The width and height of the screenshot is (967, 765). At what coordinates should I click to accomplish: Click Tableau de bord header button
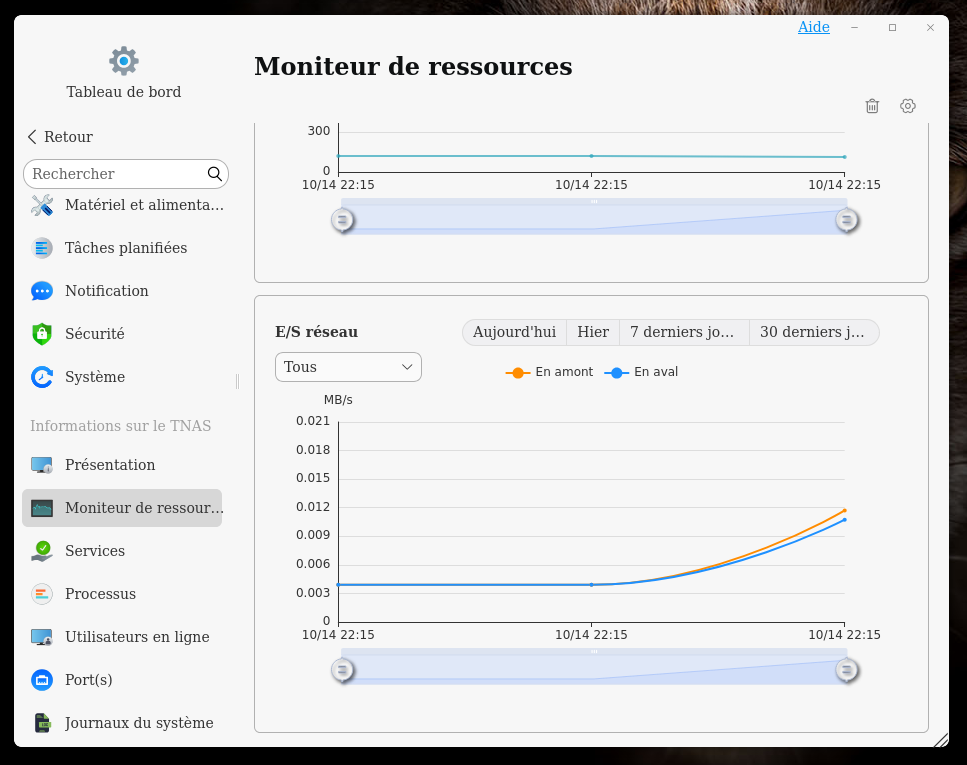(x=124, y=73)
